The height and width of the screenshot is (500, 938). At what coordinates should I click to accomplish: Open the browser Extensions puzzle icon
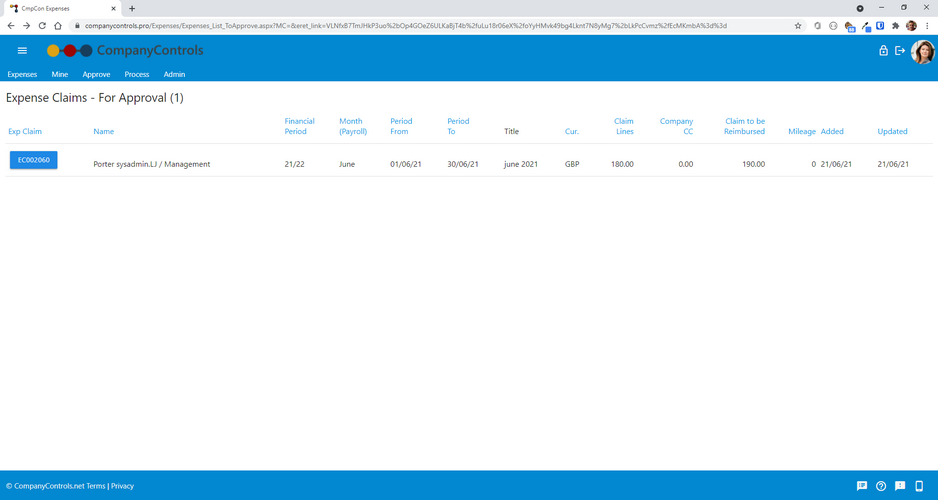click(896, 26)
